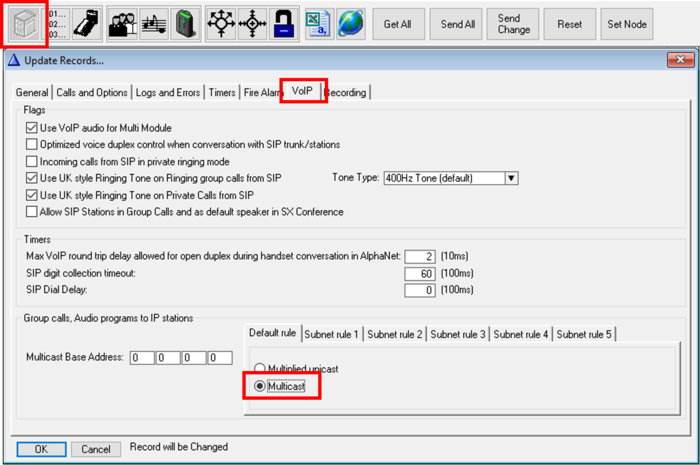
Task: Switch to Subnet rule 5 tab
Action: [584, 334]
